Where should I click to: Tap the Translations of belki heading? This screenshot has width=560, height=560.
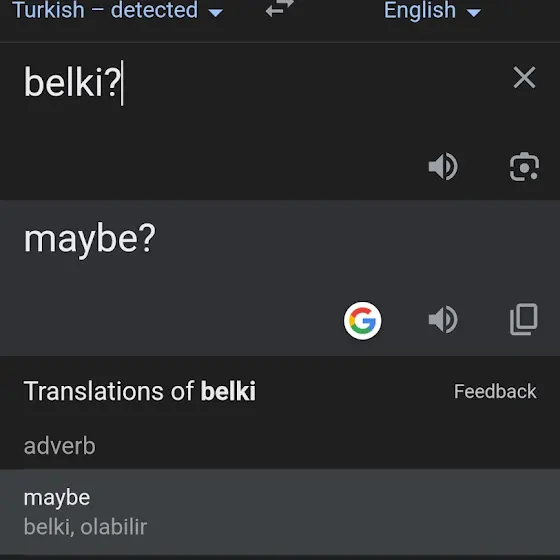click(140, 391)
